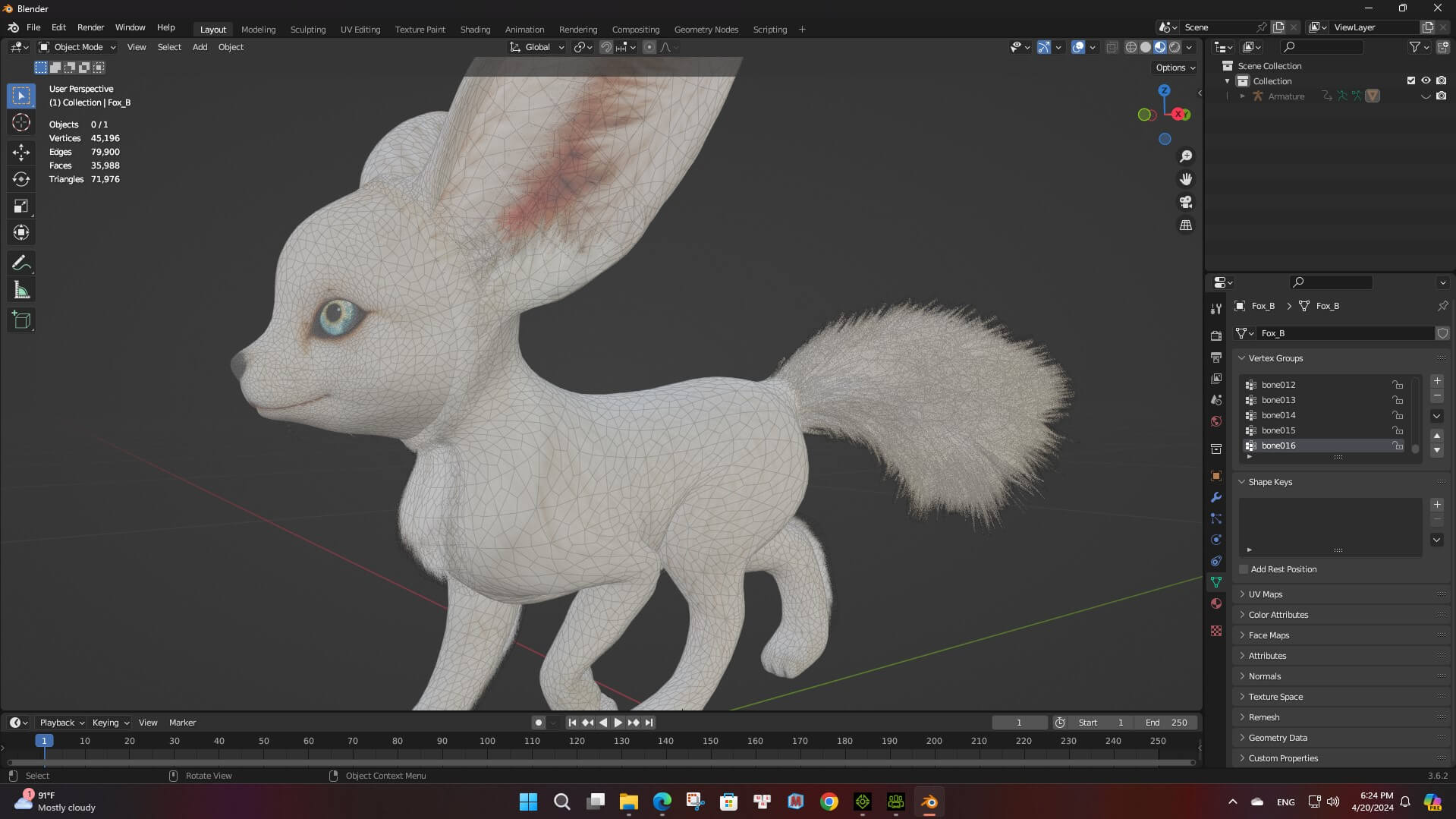Jump to the end frame button
Screen dimensions: 1456x819
pyautogui.click(x=649, y=723)
